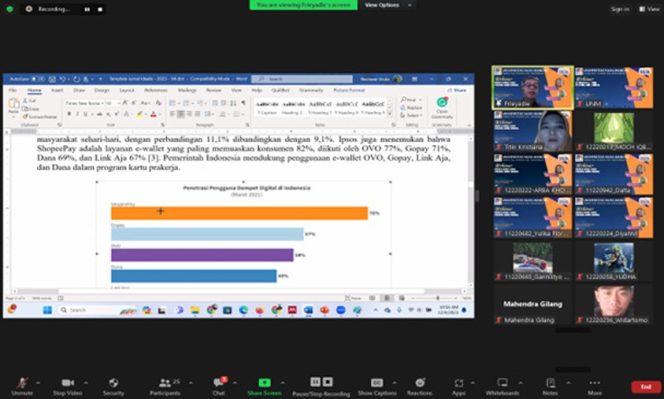Expand the arrow next to Chat
Viewport: 664px width, 399px height.
pos(235,383)
